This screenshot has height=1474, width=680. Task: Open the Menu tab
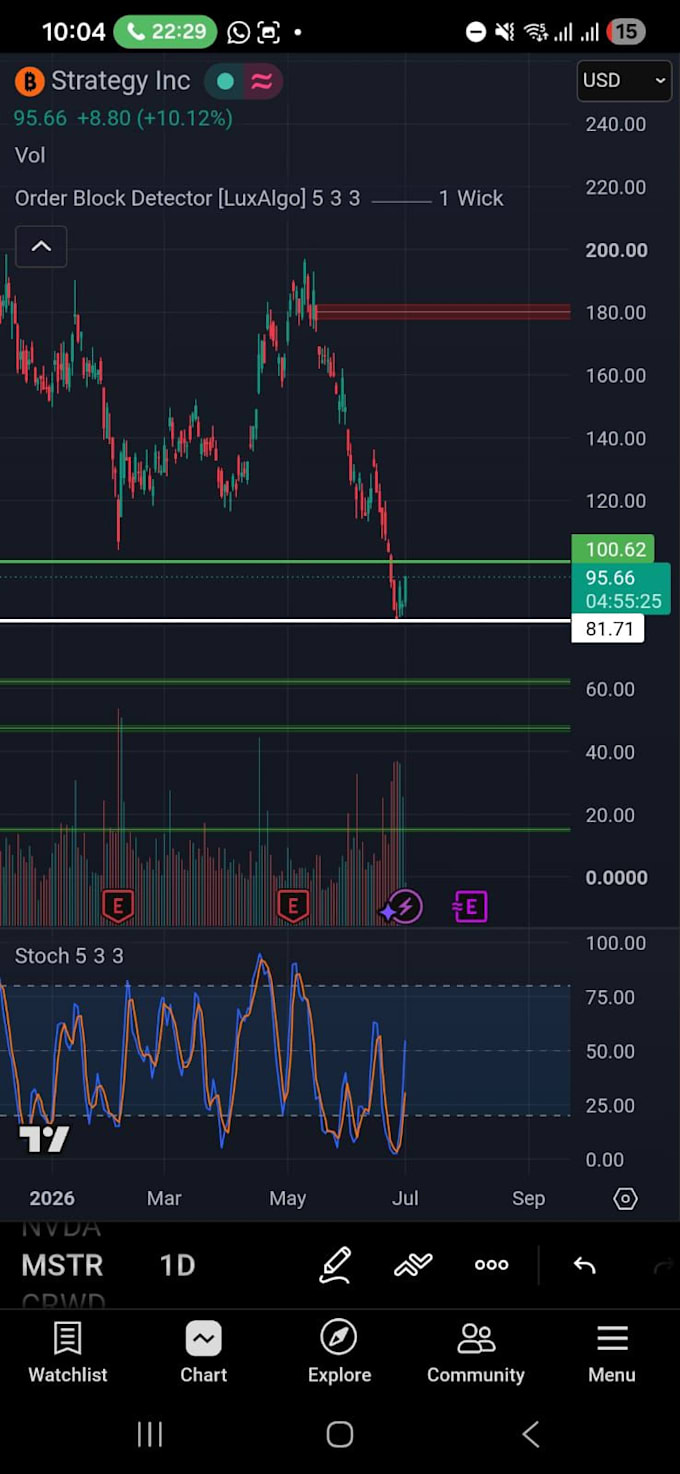[612, 1353]
